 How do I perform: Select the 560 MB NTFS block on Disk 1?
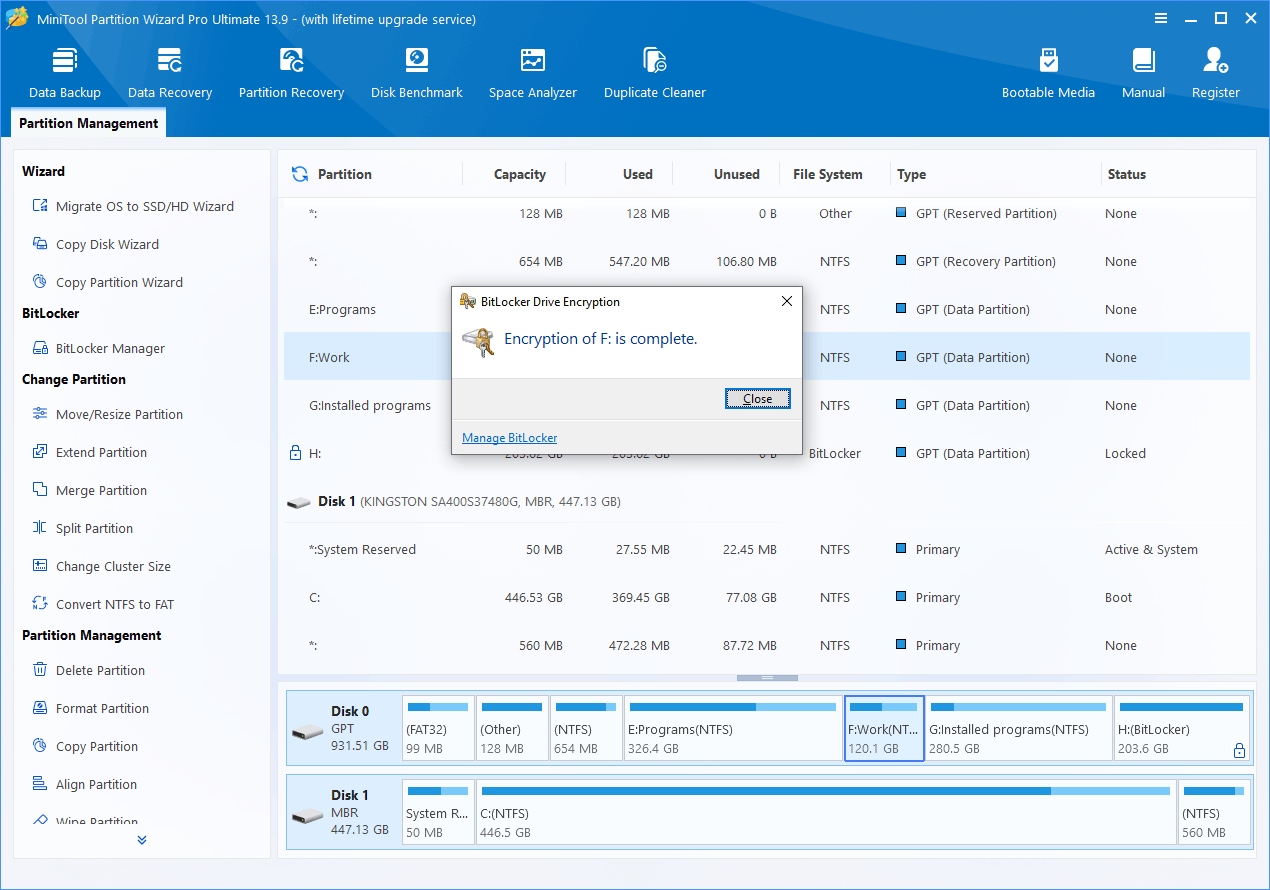click(1214, 813)
